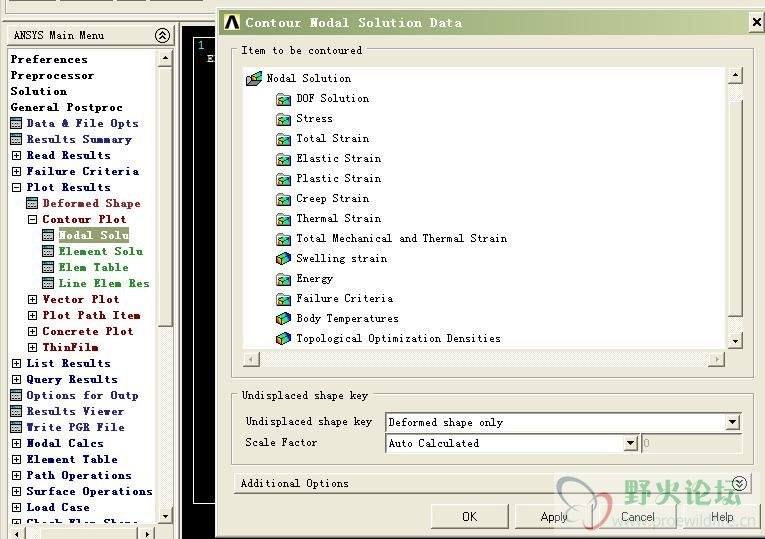The height and width of the screenshot is (539, 765).
Task: Select the DOF Solution item label
Action: tap(332, 99)
